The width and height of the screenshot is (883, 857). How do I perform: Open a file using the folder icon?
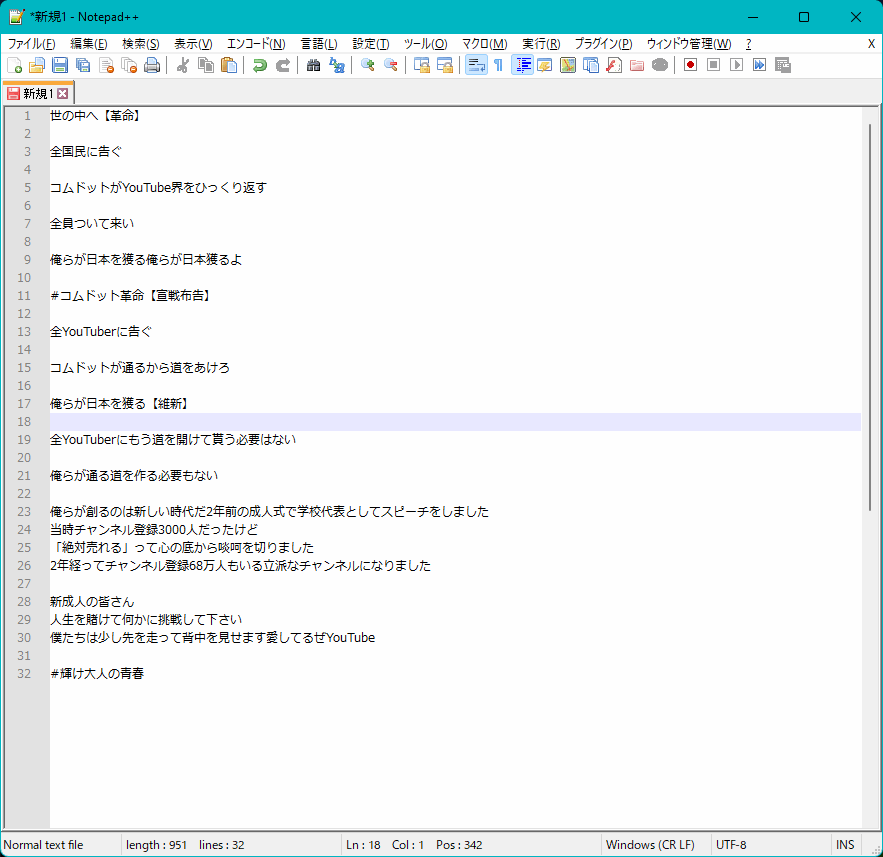point(37,65)
